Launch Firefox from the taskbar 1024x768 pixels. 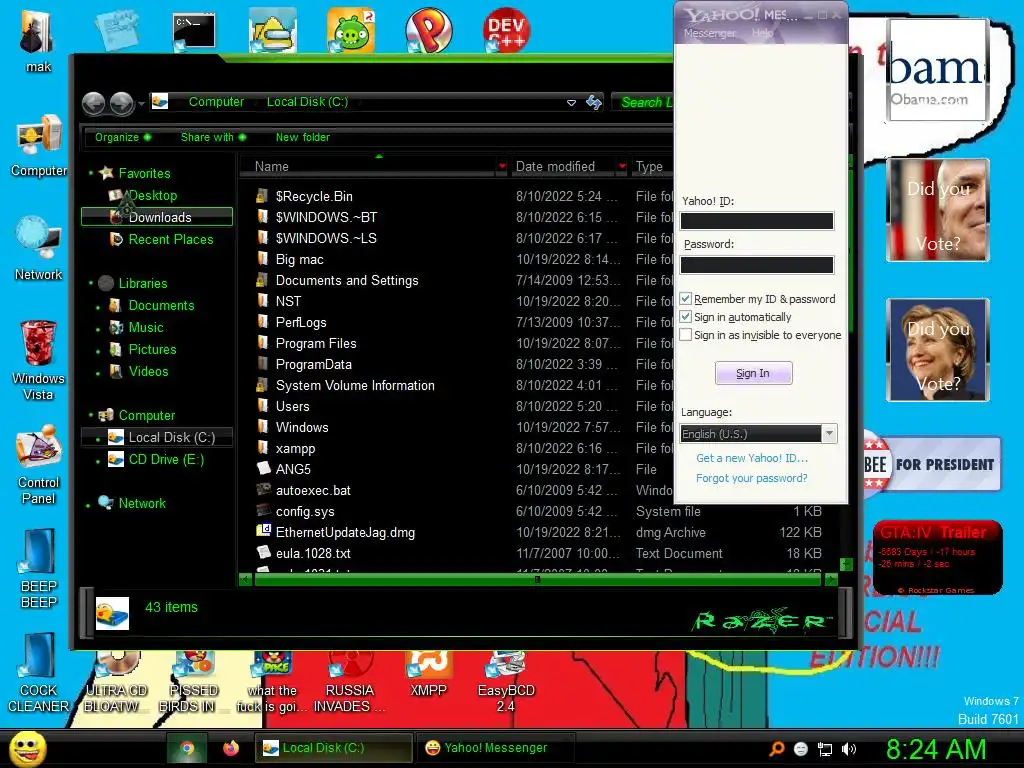click(231, 748)
